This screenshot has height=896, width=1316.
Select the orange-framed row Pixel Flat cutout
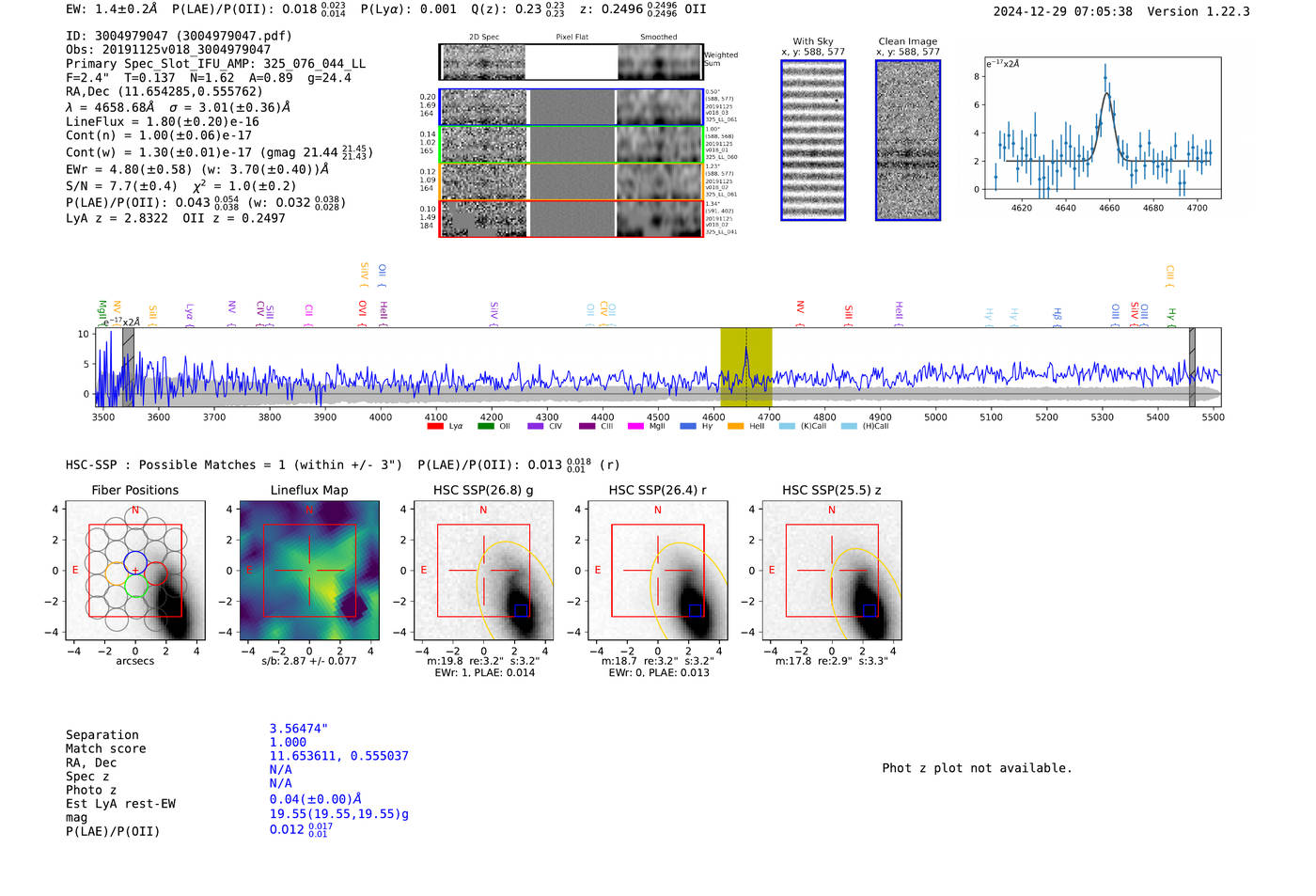coord(572,181)
